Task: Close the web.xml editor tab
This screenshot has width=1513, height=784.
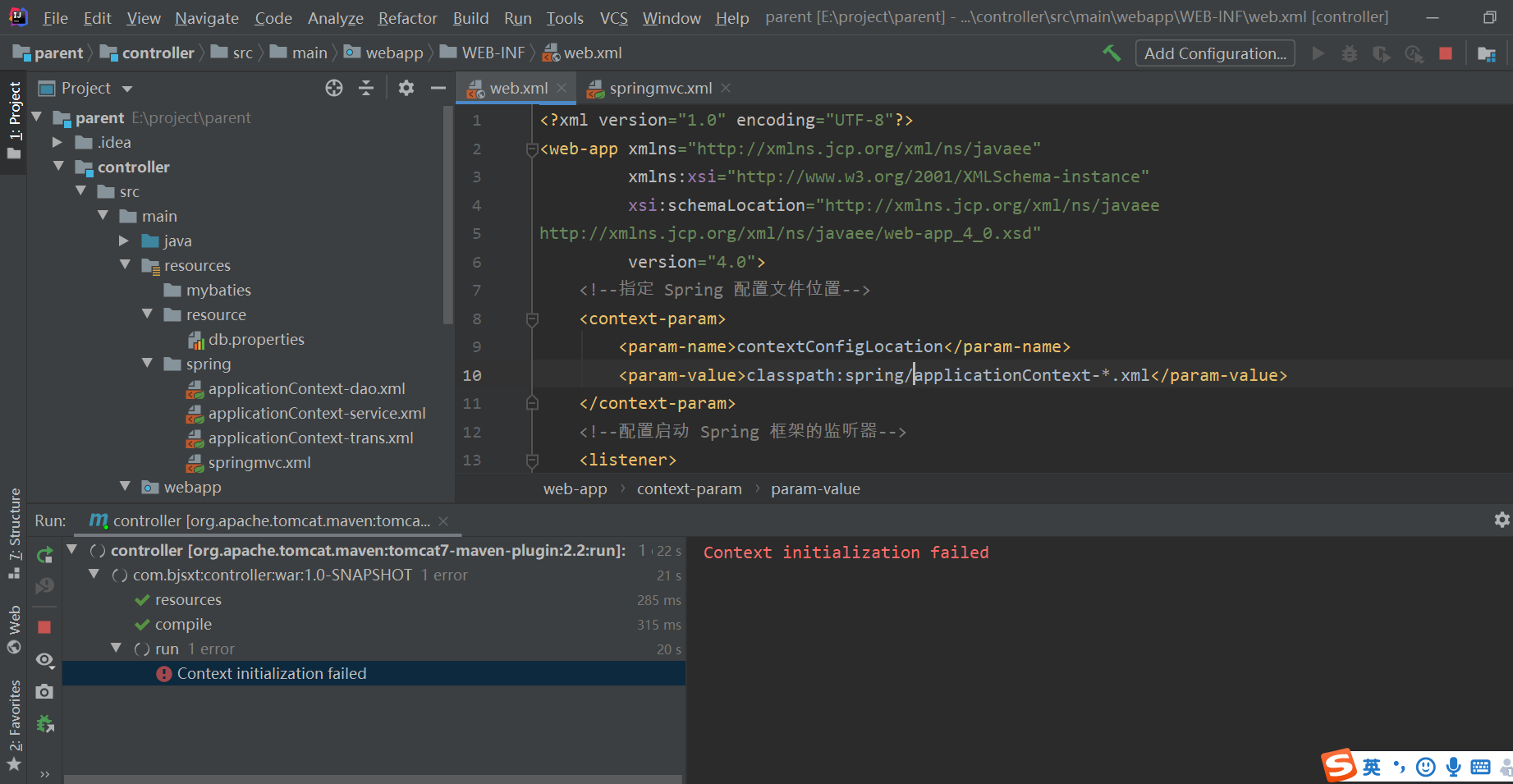Action: point(562,88)
